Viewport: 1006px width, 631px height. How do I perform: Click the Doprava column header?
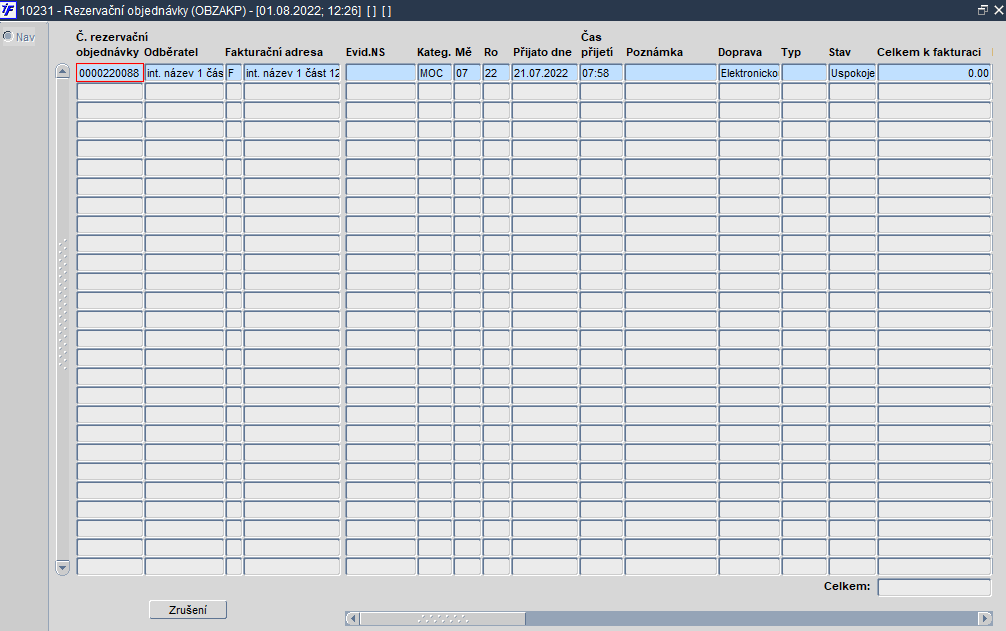740,53
